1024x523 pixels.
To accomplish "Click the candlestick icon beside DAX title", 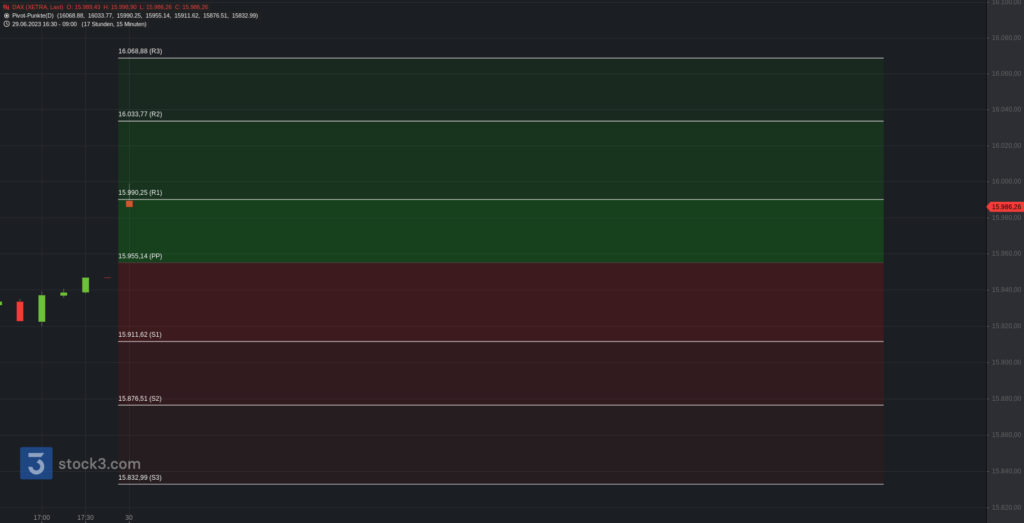I will pyautogui.click(x=6, y=7).
